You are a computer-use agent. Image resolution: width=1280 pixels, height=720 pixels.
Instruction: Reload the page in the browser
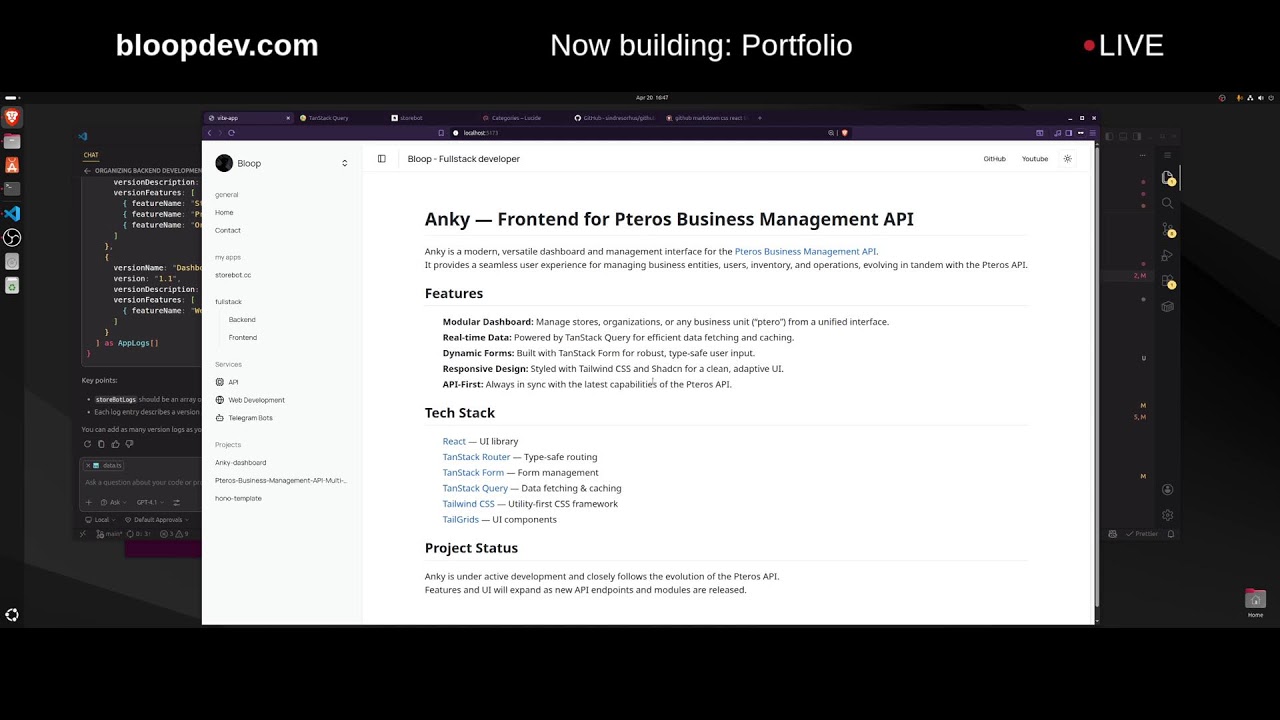[231, 133]
